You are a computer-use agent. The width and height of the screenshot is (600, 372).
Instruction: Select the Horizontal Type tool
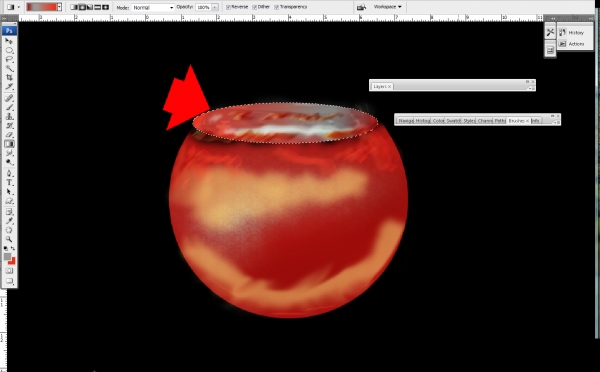point(9,183)
